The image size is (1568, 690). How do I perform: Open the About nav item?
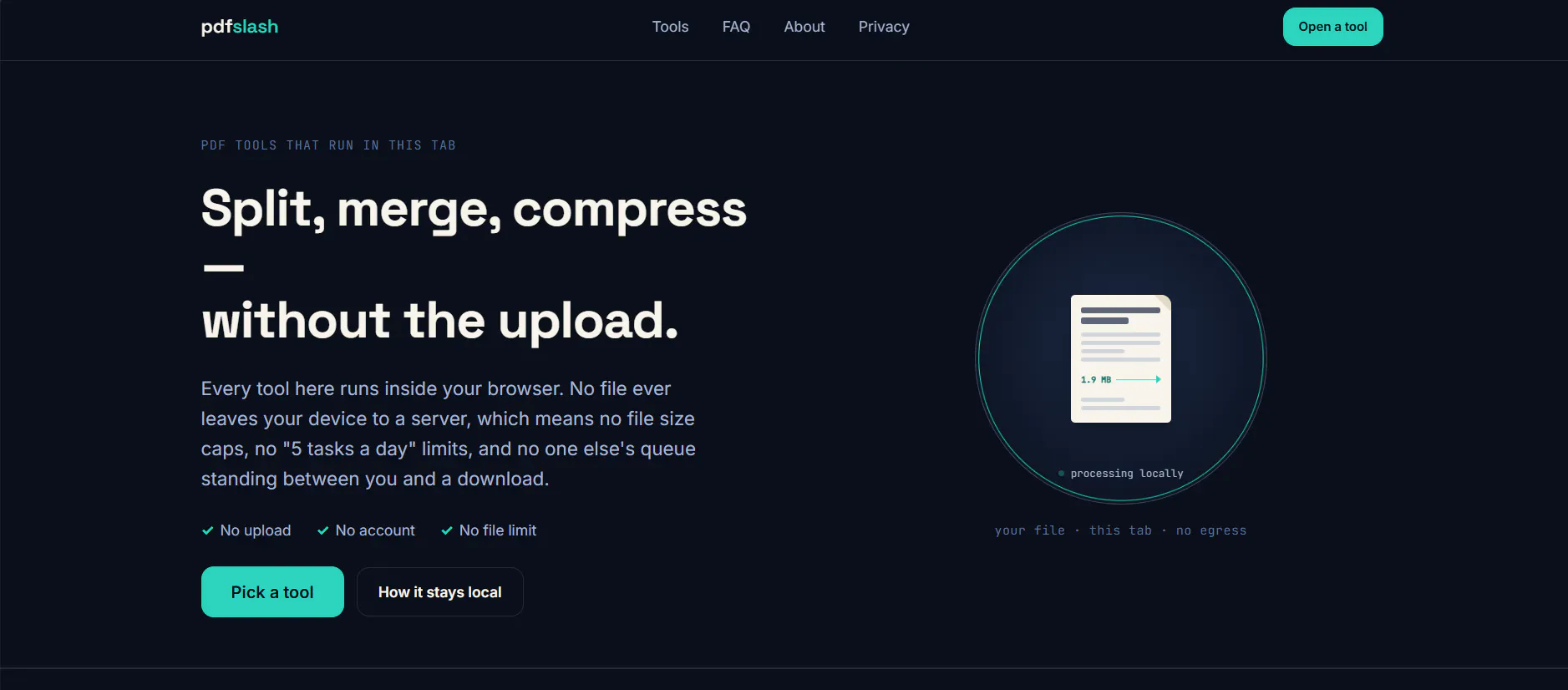coord(804,27)
